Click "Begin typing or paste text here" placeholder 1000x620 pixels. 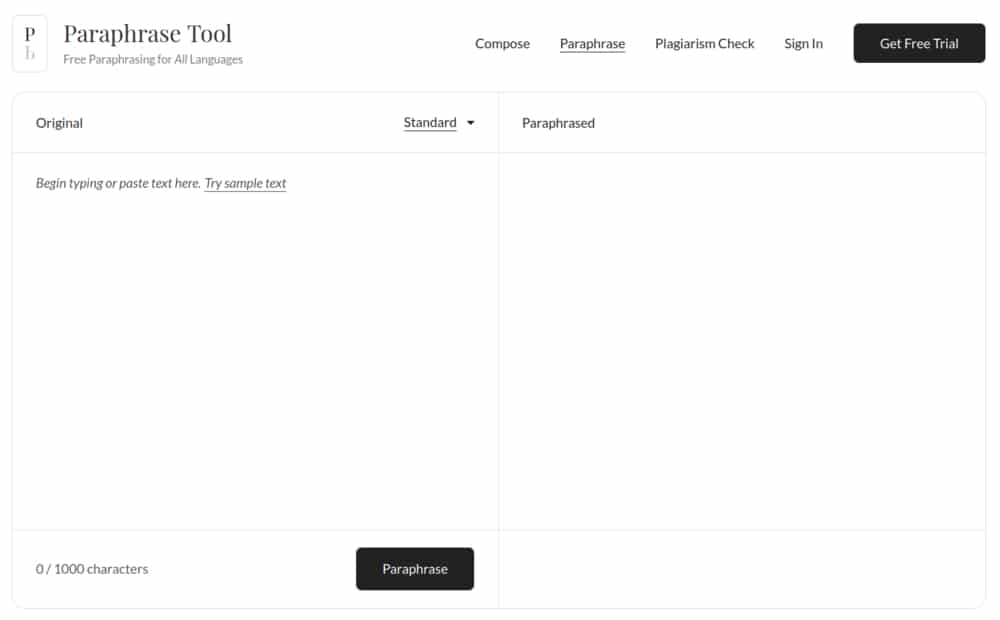[118, 184]
